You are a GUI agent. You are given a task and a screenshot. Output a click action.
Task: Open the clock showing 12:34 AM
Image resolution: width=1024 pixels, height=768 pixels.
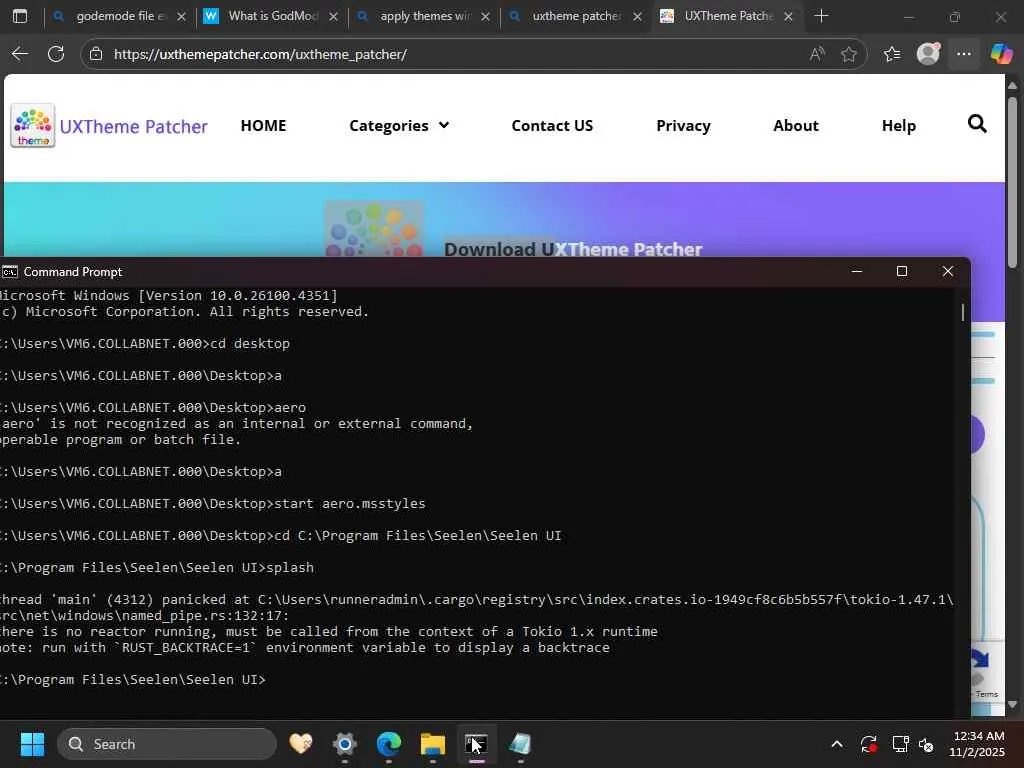(977, 744)
